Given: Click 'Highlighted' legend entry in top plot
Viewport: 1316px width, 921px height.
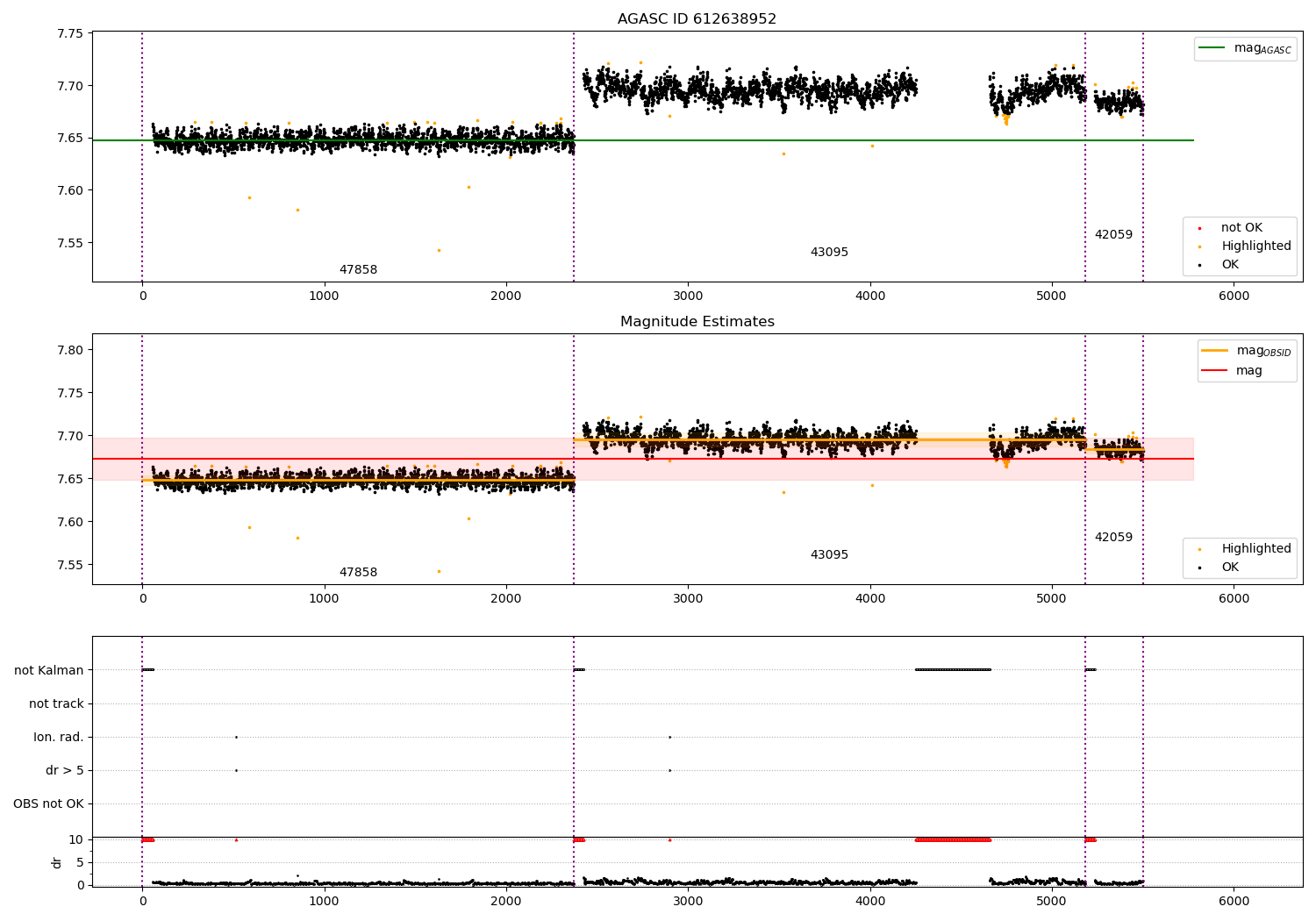Looking at the screenshot, I should [1255, 246].
